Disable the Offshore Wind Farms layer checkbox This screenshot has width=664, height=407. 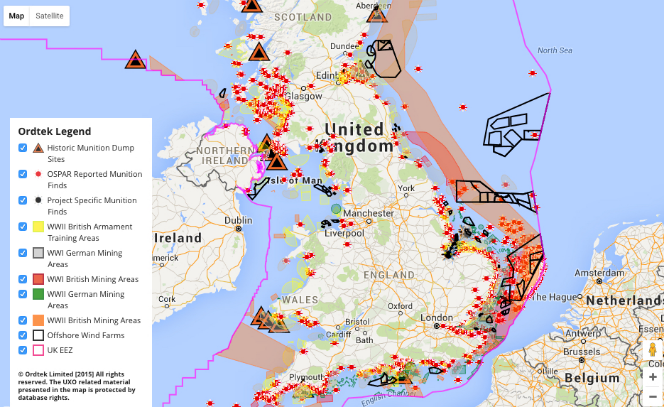pyautogui.click(x=23, y=335)
